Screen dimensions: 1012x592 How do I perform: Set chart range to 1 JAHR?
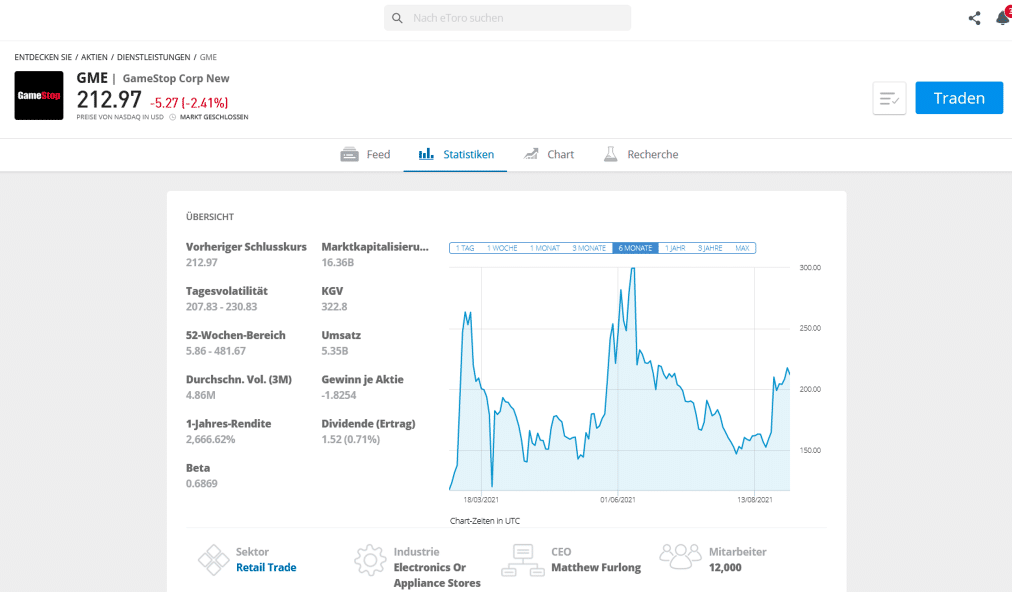click(675, 248)
